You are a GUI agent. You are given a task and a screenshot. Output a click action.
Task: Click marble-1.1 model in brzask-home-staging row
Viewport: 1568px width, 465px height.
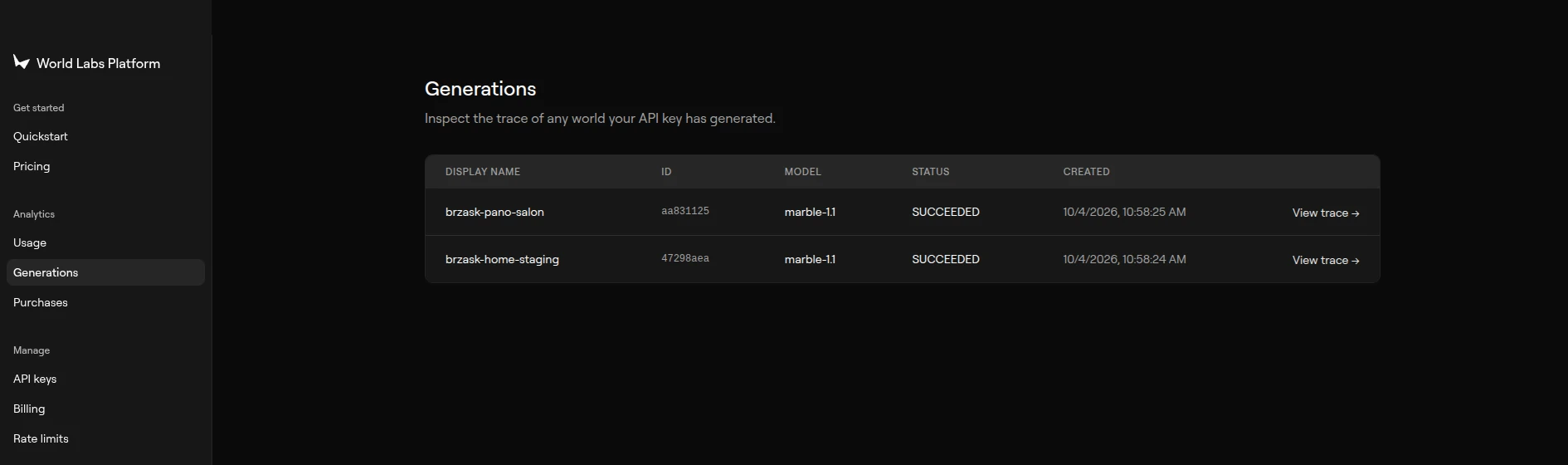click(810, 259)
